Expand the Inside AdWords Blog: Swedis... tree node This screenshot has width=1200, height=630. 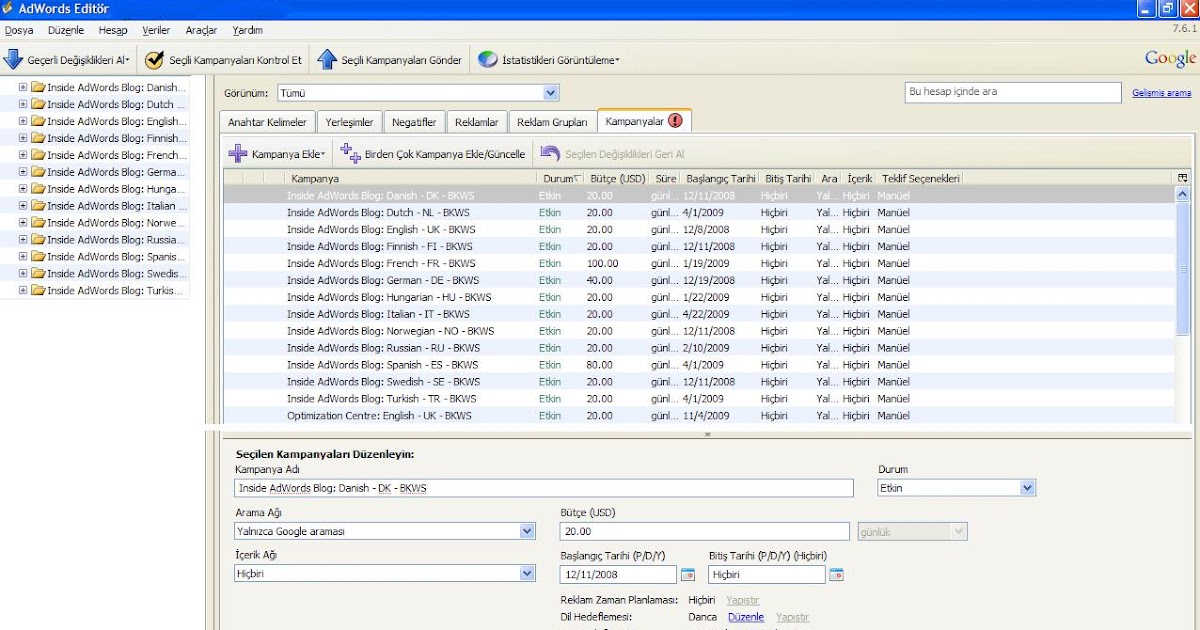click(23, 273)
